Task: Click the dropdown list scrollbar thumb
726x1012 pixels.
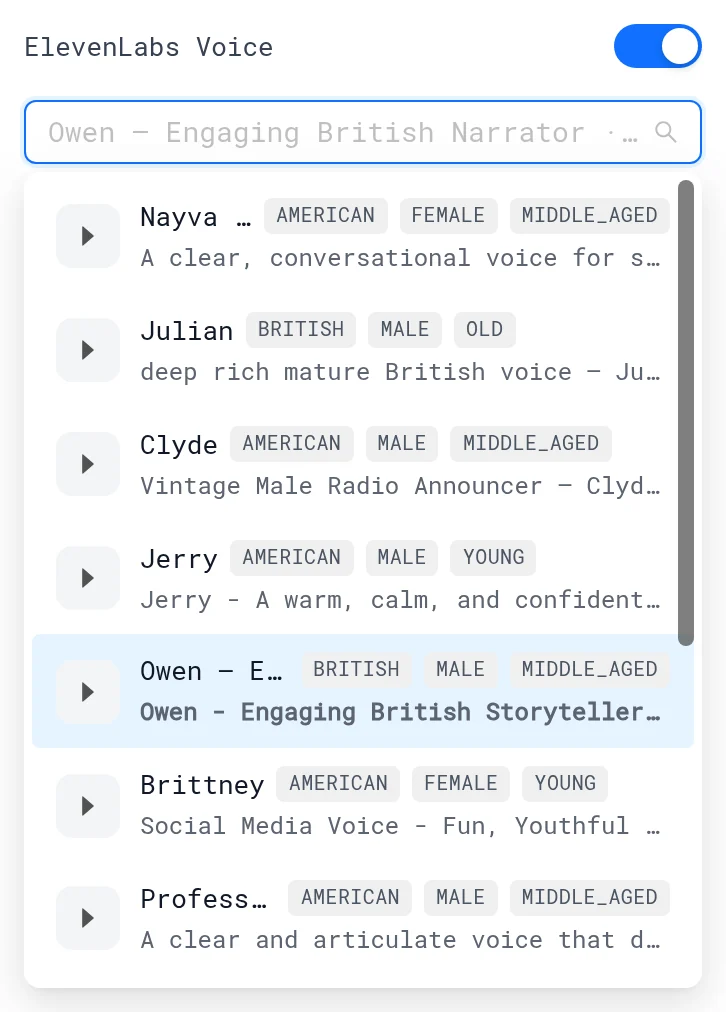Action: click(x=686, y=413)
